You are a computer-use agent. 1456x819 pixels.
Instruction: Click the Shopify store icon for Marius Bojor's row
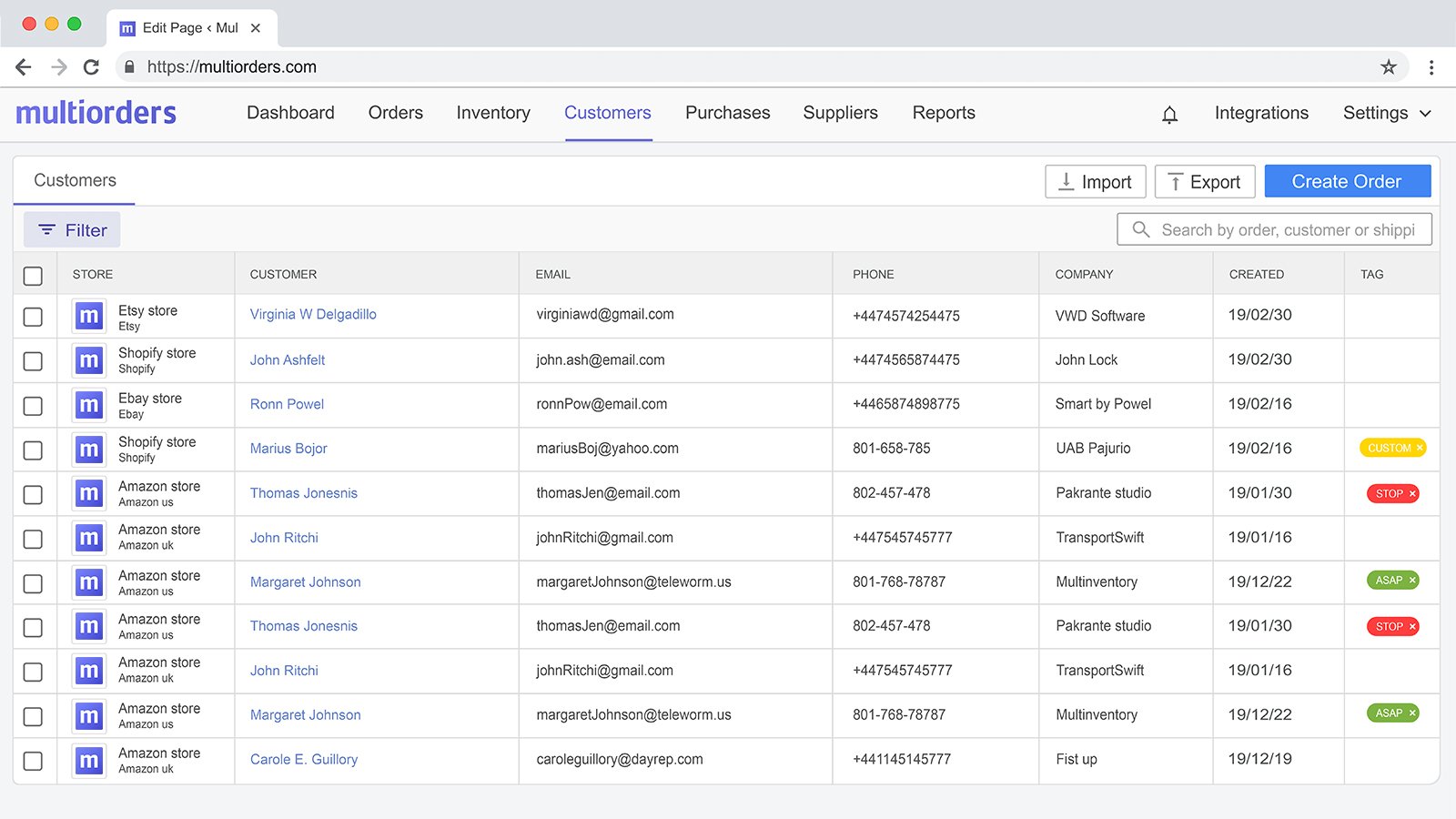[88, 449]
